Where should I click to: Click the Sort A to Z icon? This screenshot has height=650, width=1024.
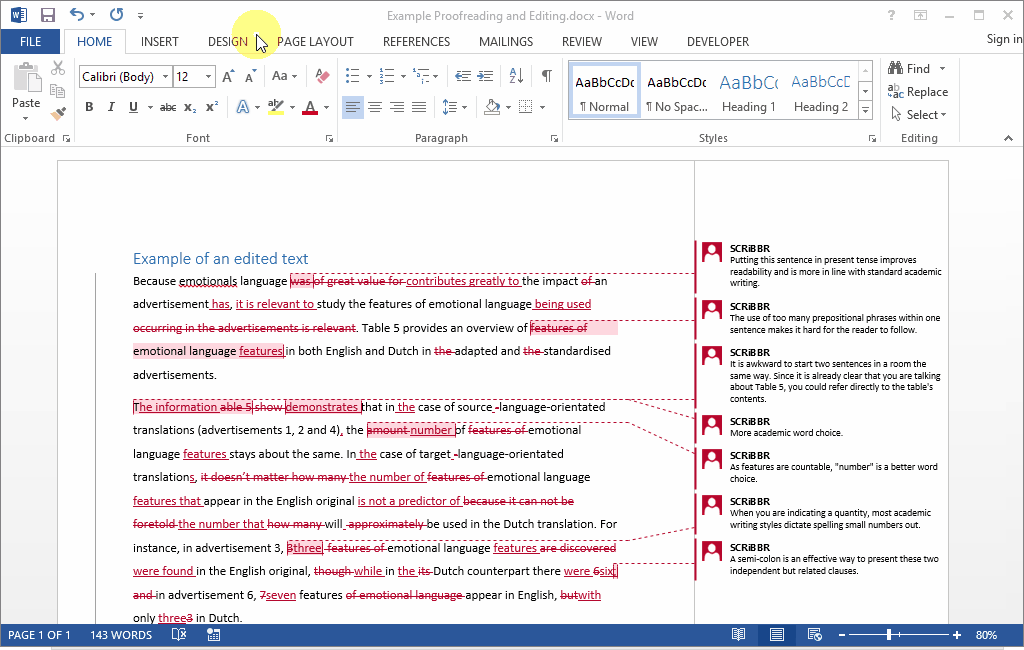(516, 76)
